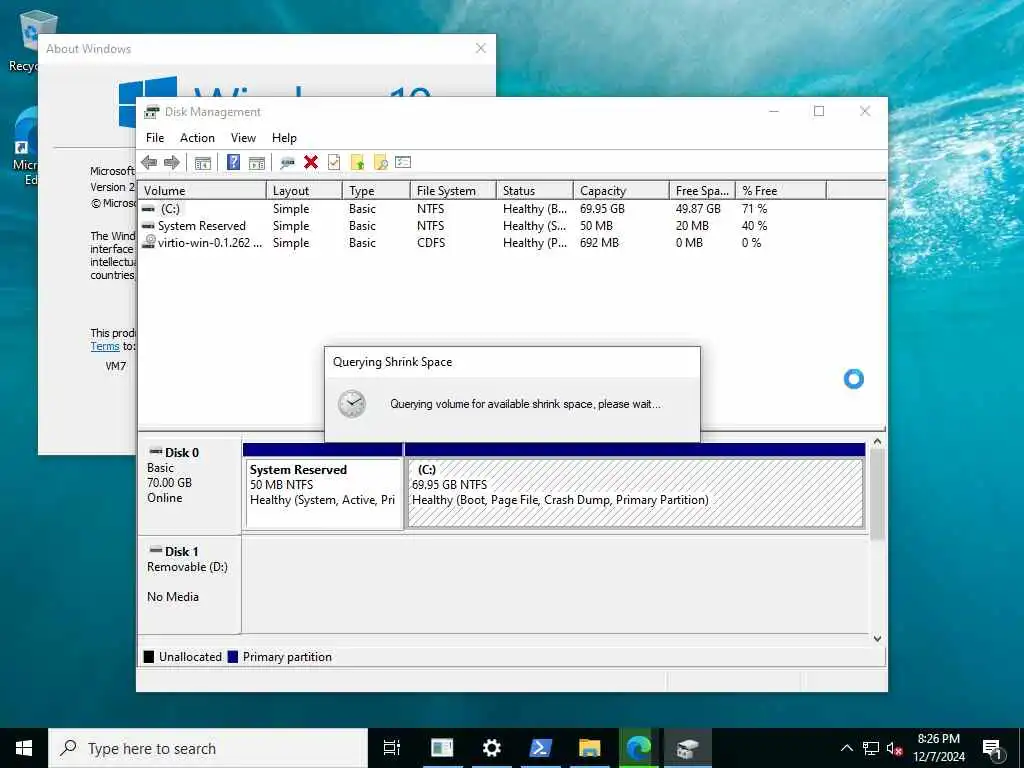Open PowerShell from the taskbar
Image resolution: width=1024 pixels, height=768 pixels.
click(x=541, y=748)
